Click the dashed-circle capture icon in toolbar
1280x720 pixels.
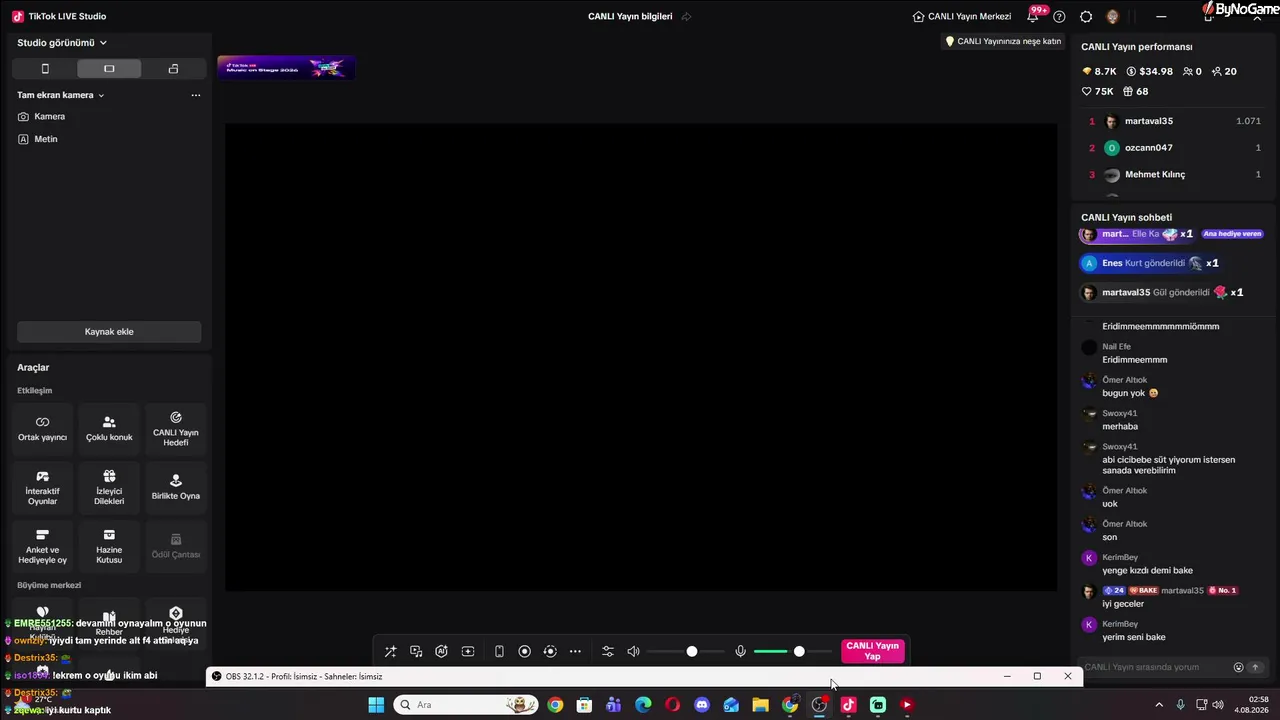pyautogui.click(x=550, y=652)
